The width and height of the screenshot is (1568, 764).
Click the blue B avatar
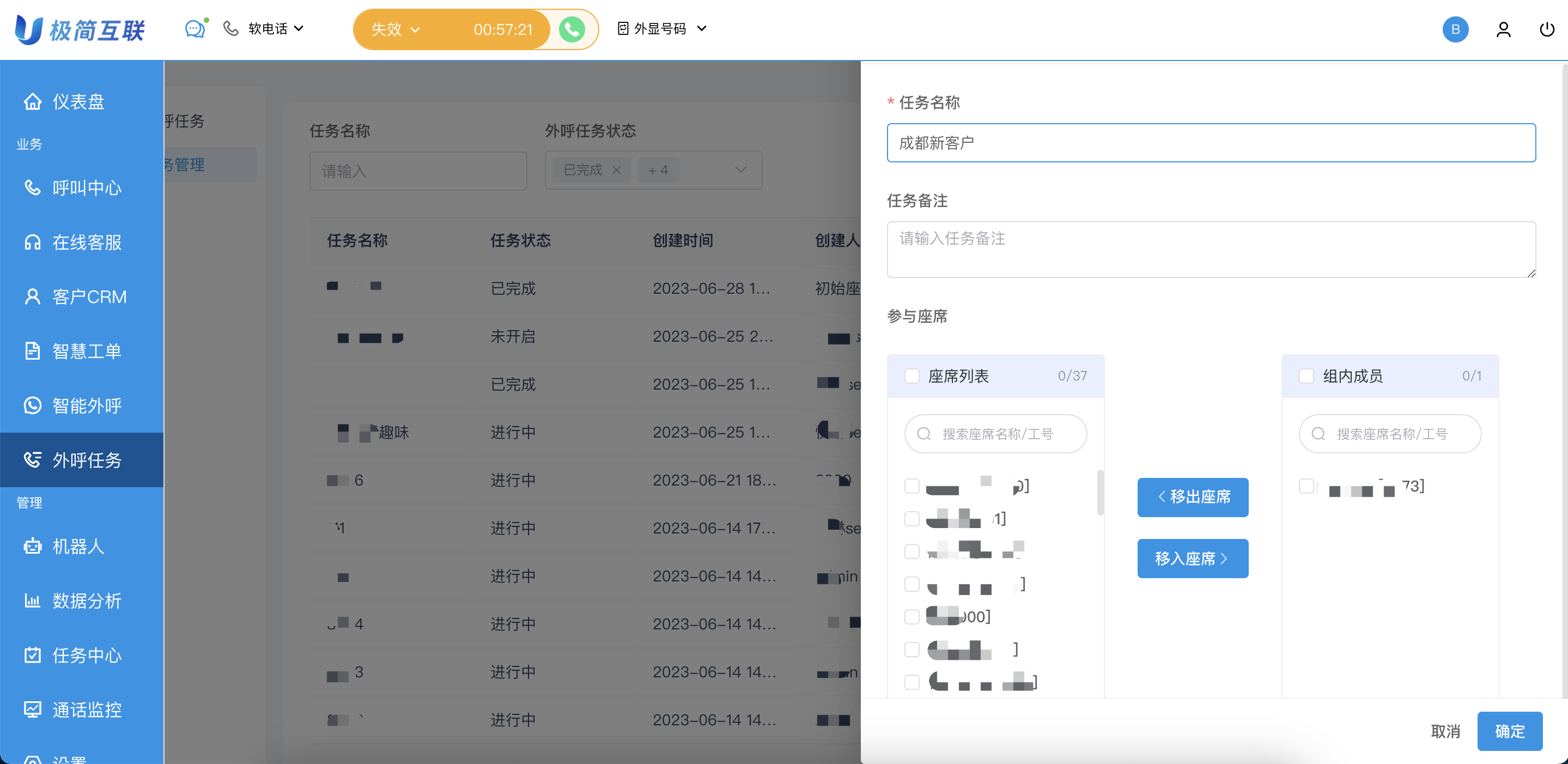click(x=1455, y=29)
